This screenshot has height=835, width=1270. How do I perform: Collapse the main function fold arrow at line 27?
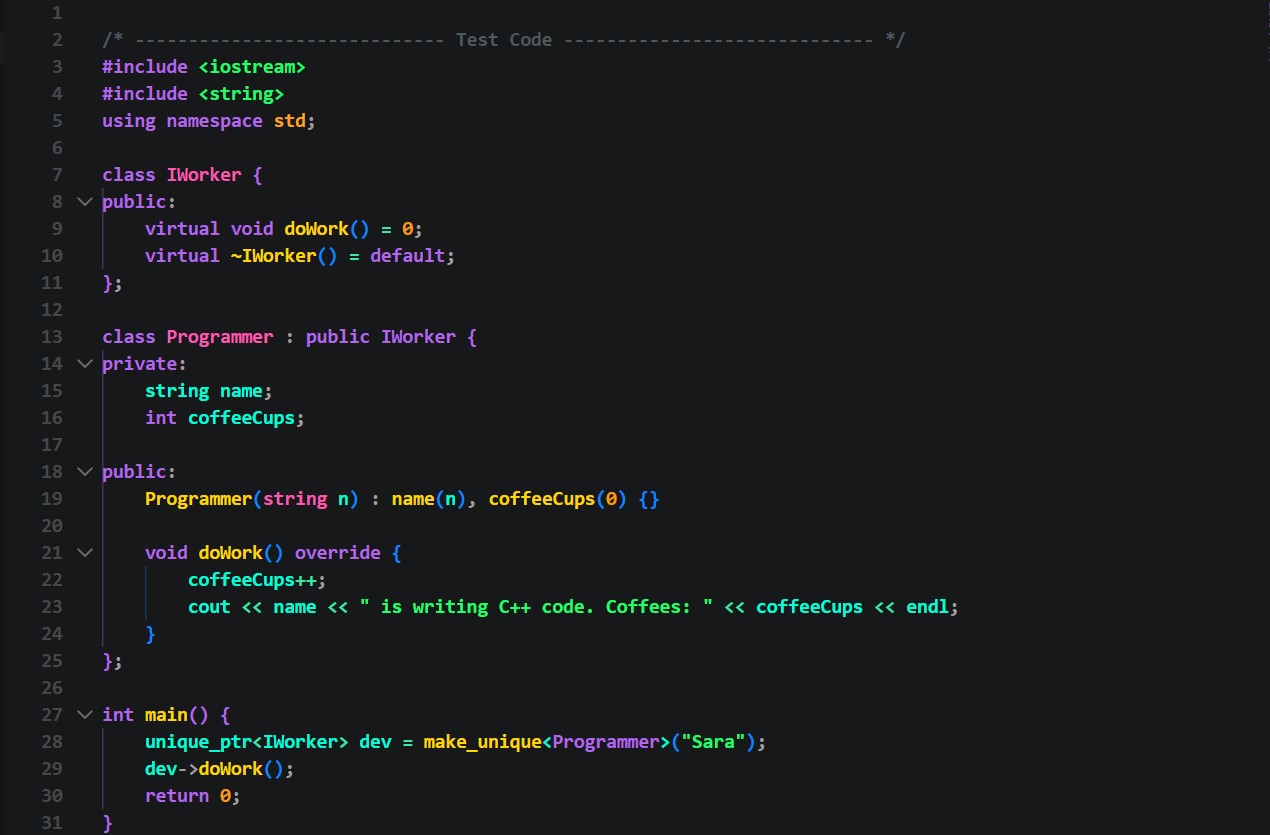(x=85, y=715)
